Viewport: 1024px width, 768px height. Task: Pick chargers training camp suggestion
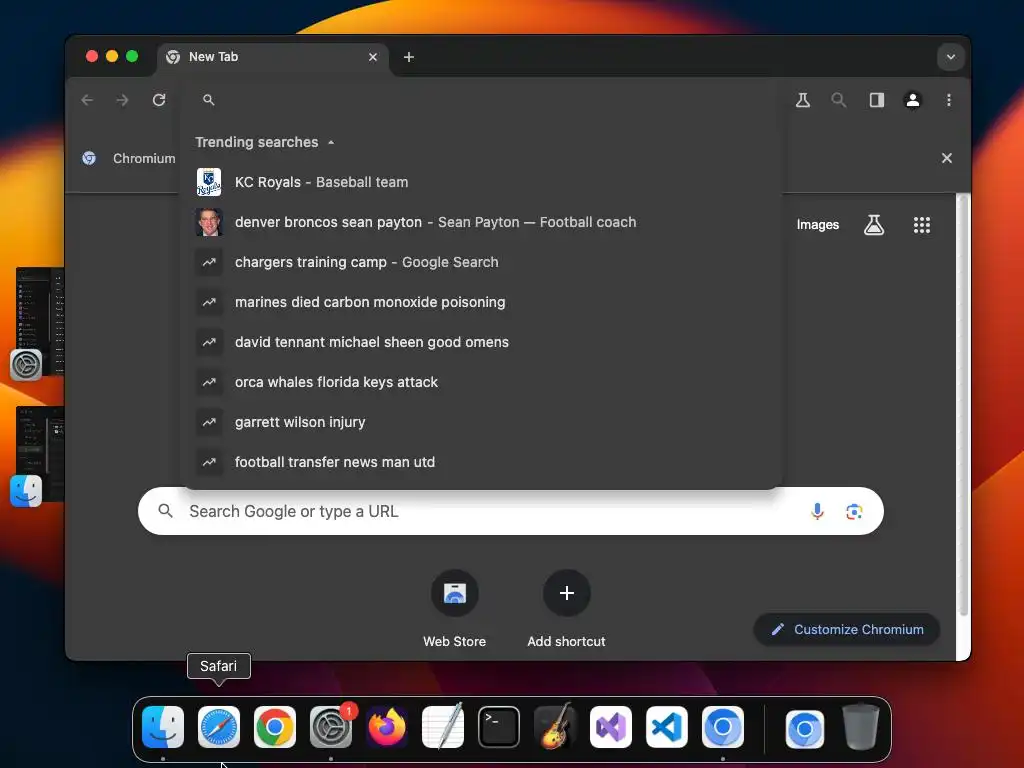click(x=481, y=262)
